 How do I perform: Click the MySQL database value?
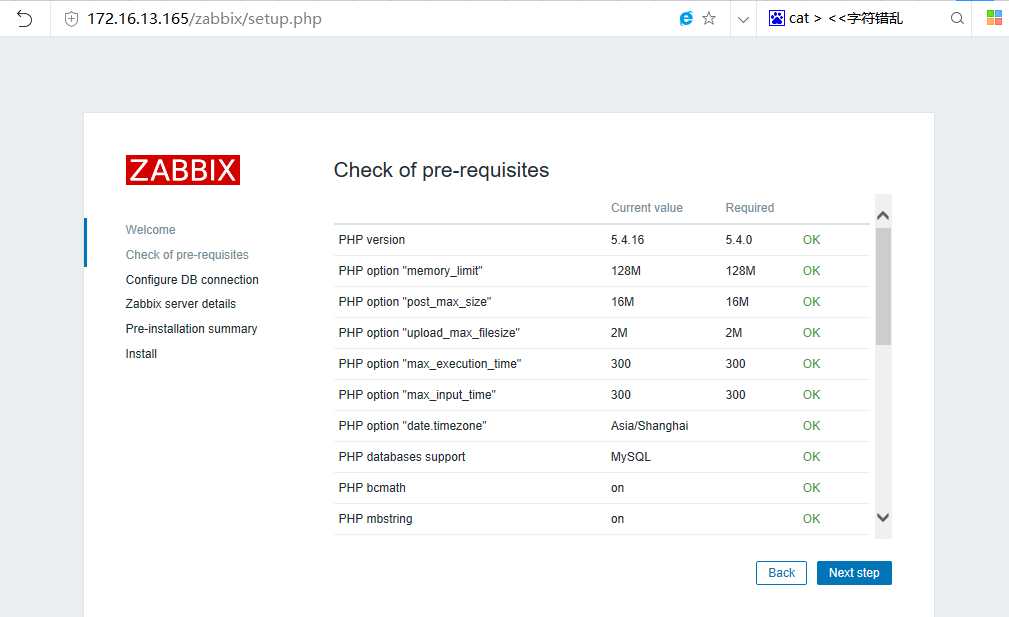click(630, 457)
